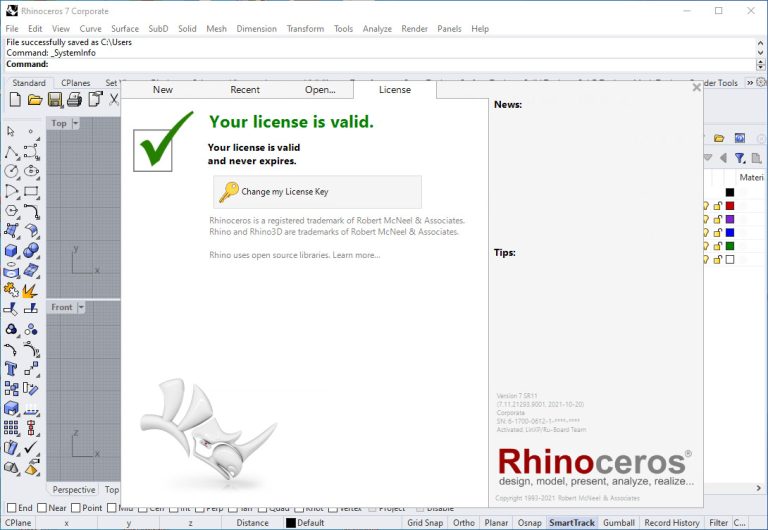
Task: Select the Surface from corner points tool
Action: 11,230
